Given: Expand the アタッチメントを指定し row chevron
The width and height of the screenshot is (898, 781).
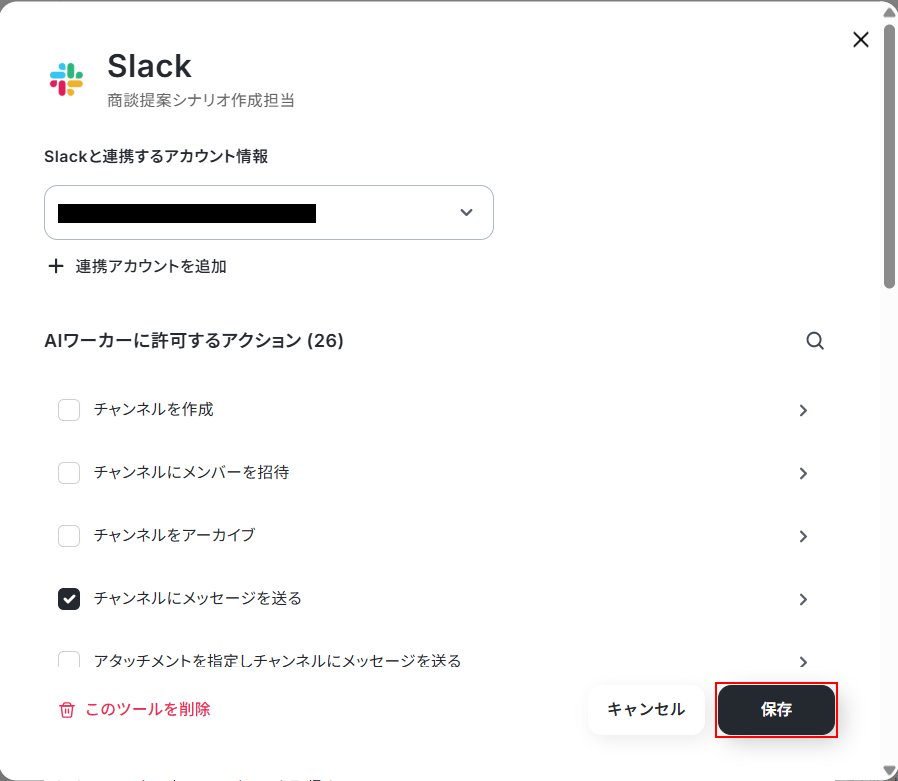Looking at the screenshot, I should pos(803,662).
